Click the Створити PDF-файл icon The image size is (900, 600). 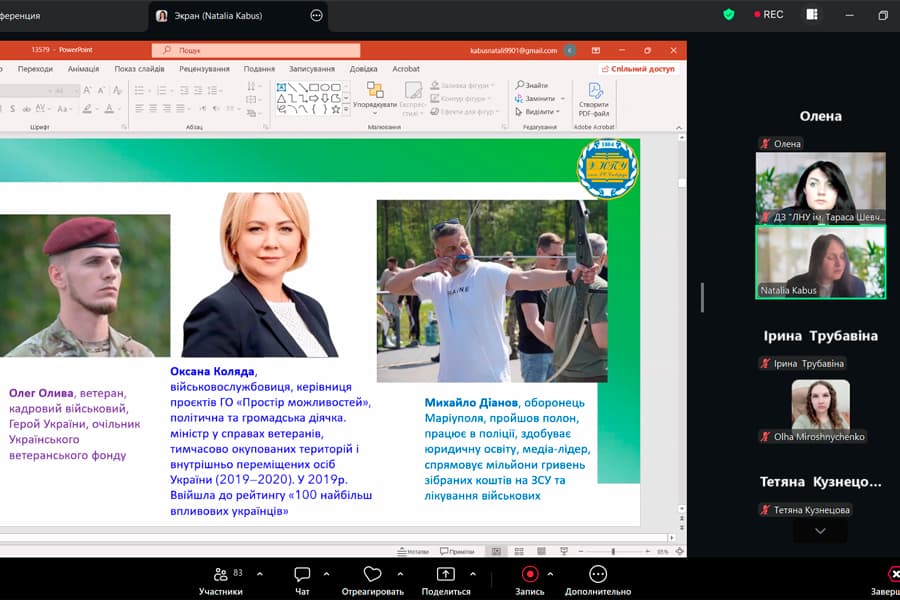[x=593, y=97]
